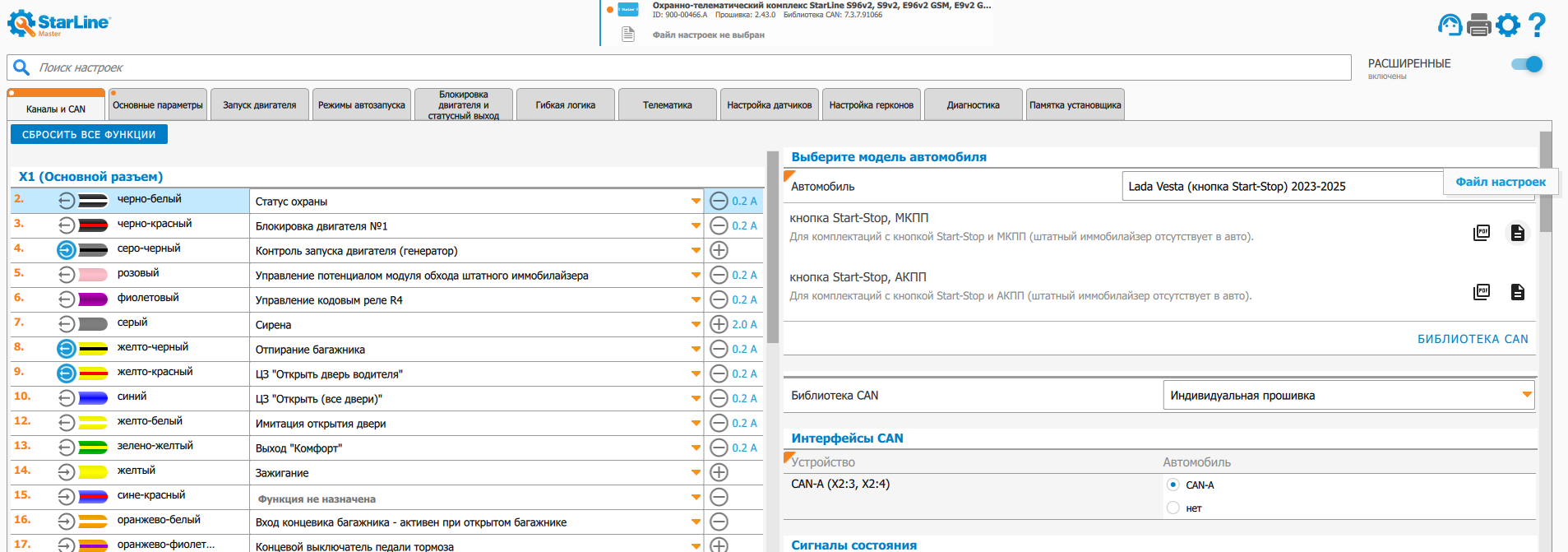Screen dimensions: 1568x552
Task: Open help with the question mark icon
Action: pyautogui.click(x=1536, y=25)
